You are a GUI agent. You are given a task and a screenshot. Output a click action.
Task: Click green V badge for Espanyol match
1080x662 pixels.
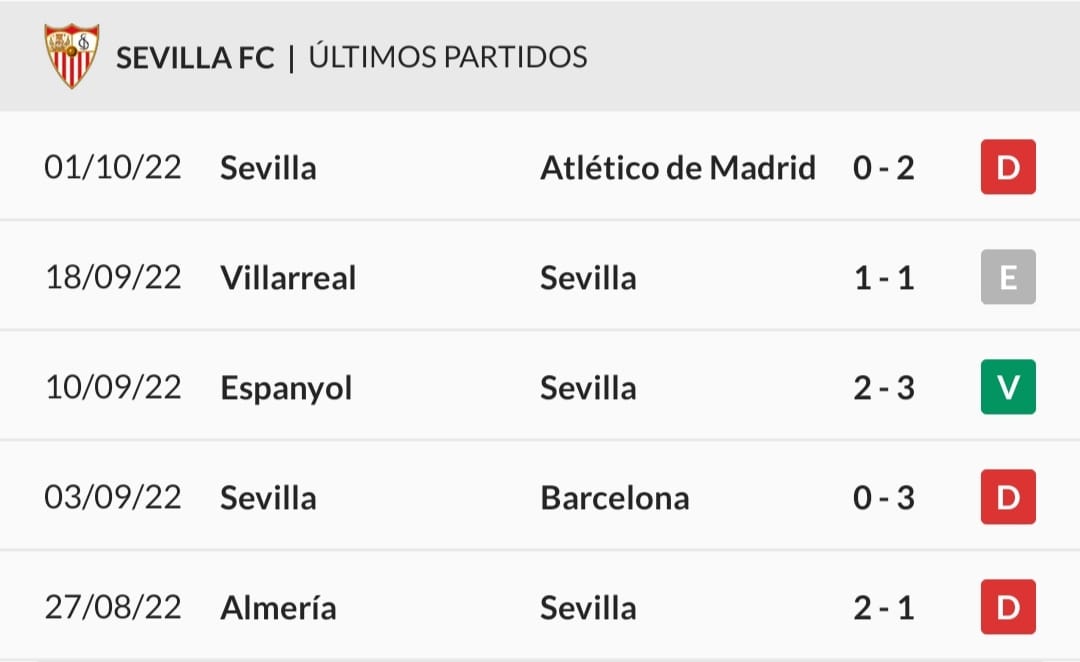tap(1008, 386)
